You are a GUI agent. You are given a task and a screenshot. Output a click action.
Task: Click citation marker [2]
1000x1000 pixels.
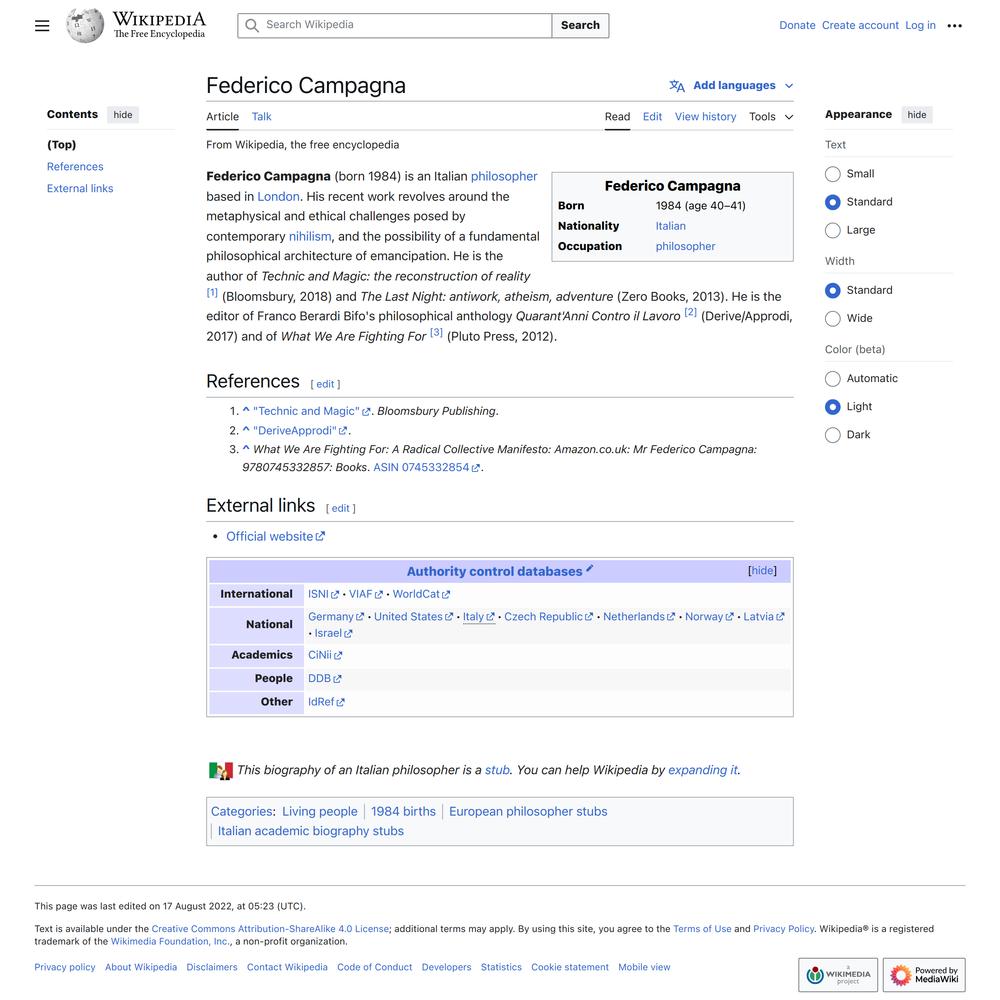[690, 312]
